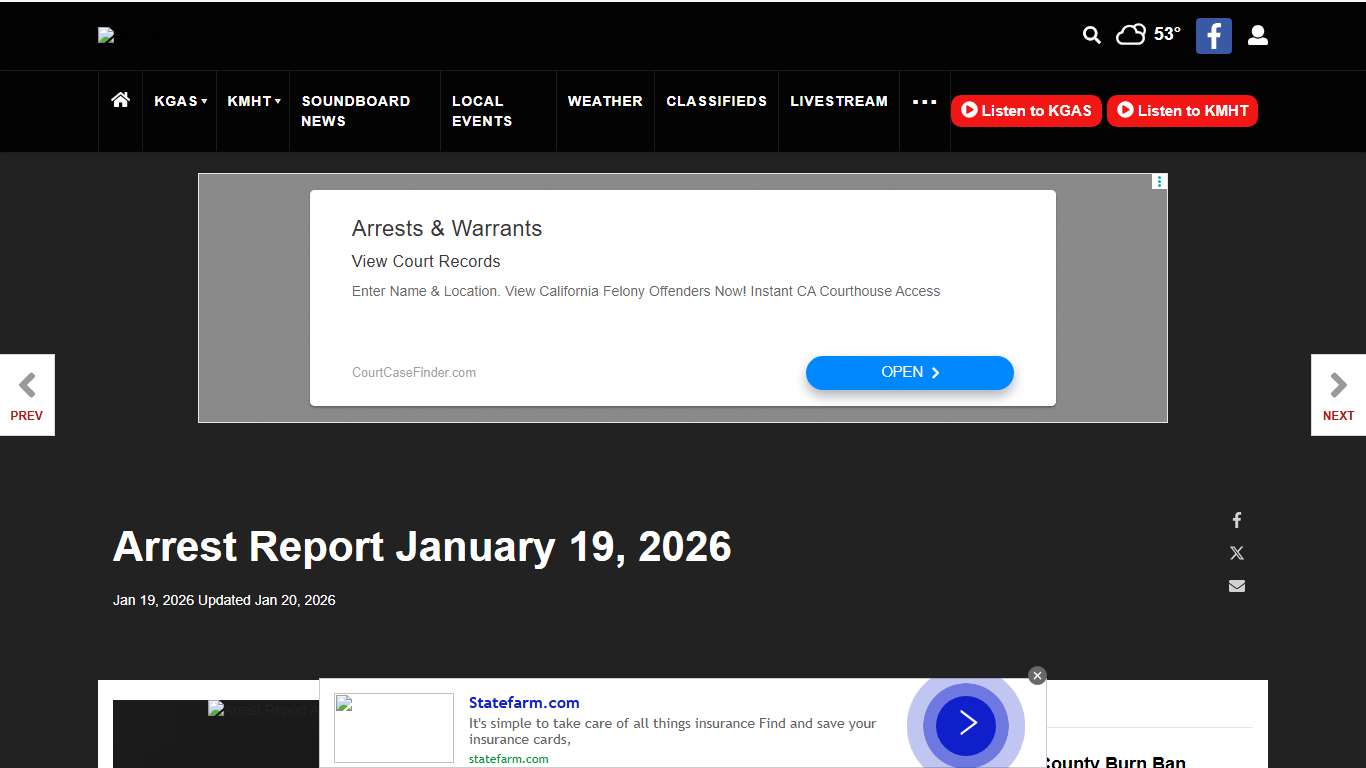Click the weather cloud icon showing 53°
Screen dimensions: 1366x768
point(1131,34)
